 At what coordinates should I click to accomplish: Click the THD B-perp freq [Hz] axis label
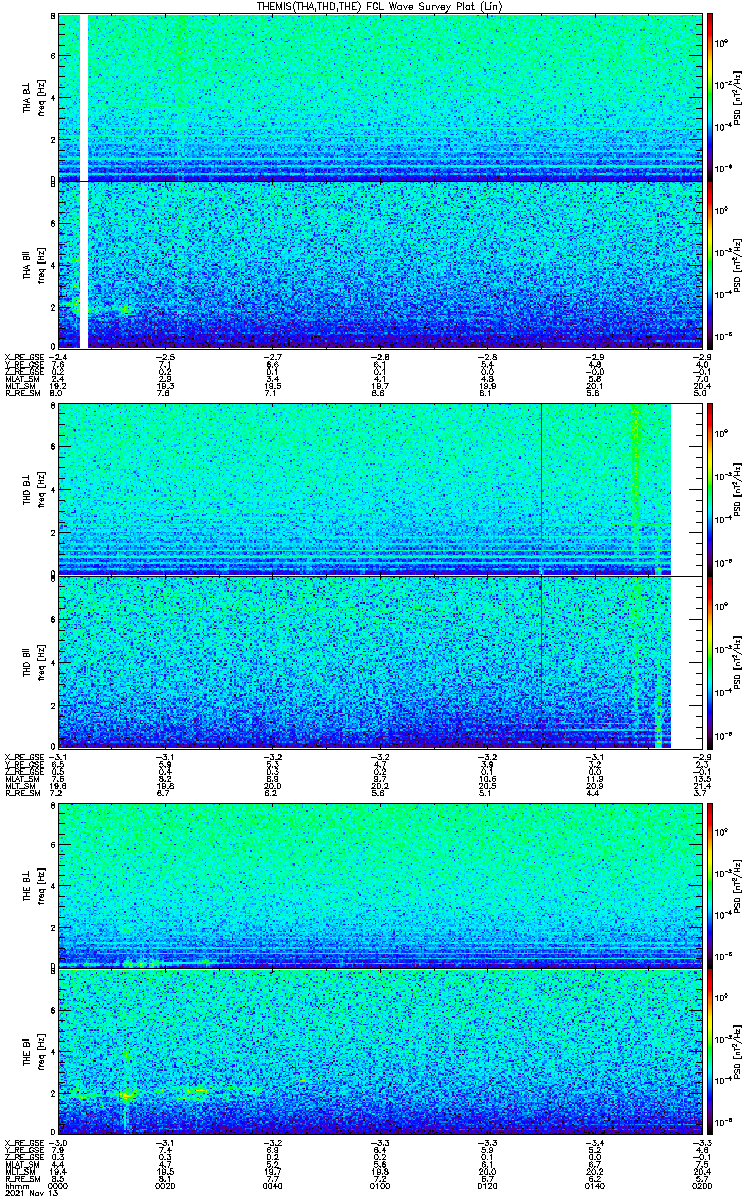40,489
